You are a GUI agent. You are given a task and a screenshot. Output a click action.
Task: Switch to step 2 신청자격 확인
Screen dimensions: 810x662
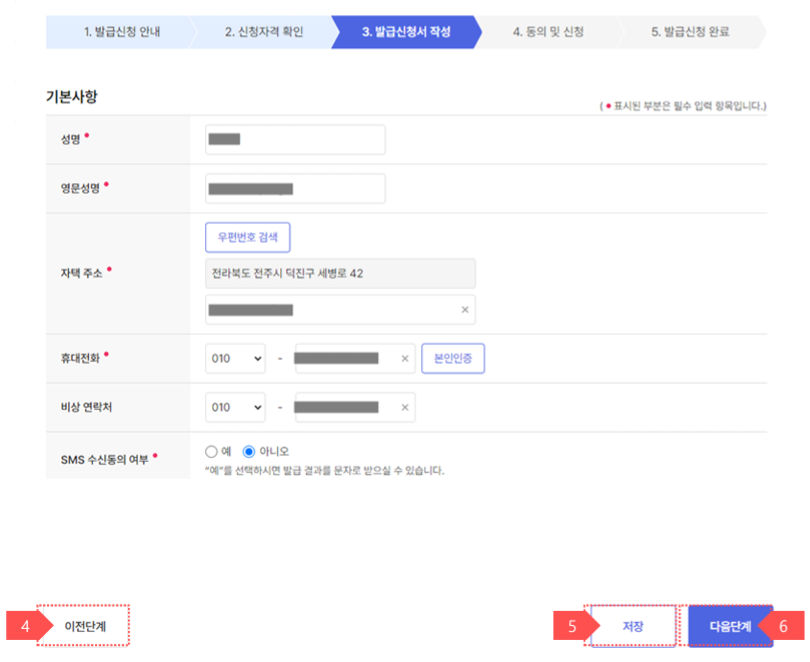(260, 32)
